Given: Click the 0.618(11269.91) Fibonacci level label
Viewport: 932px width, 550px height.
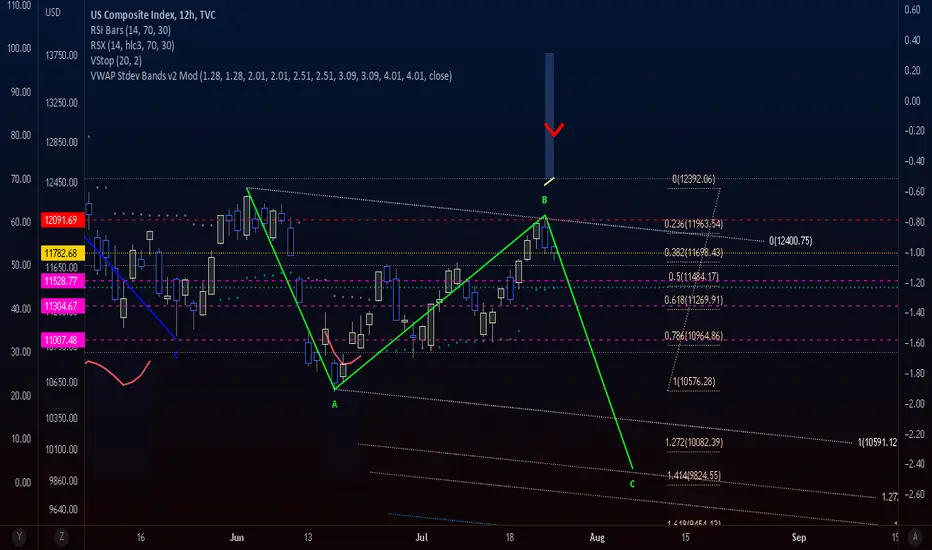Looking at the screenshot, I should [x=693, y=300].
